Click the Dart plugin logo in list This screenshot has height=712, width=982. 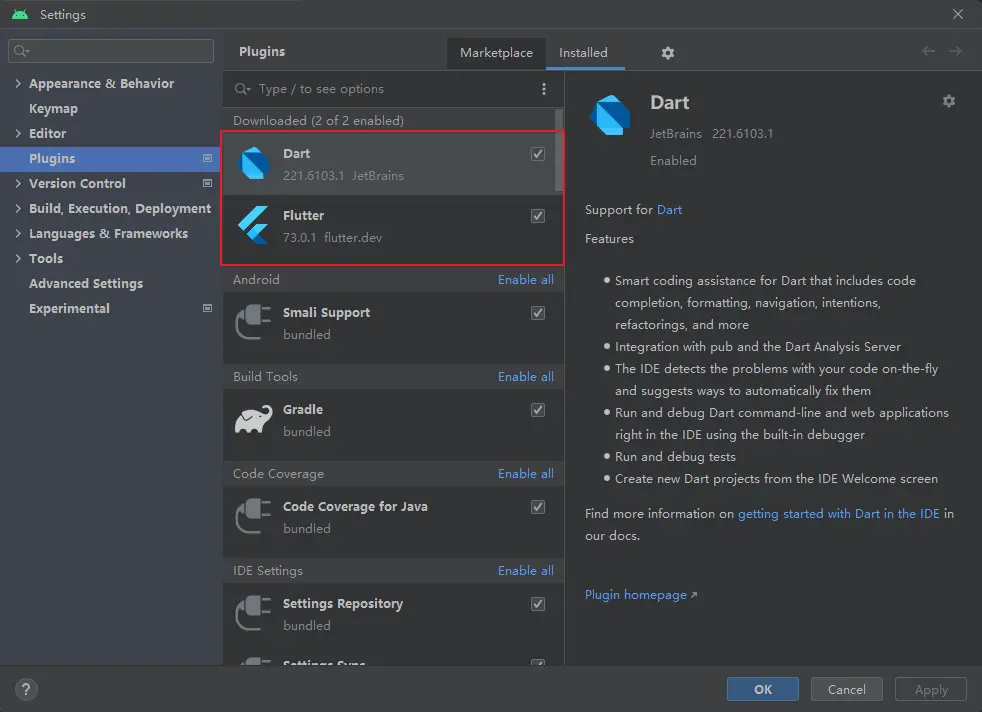click(254, 164)
